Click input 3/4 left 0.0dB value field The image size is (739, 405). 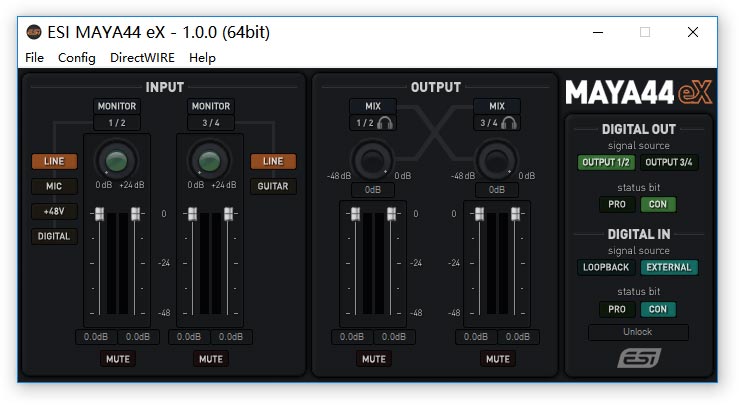tap(189, 337)
